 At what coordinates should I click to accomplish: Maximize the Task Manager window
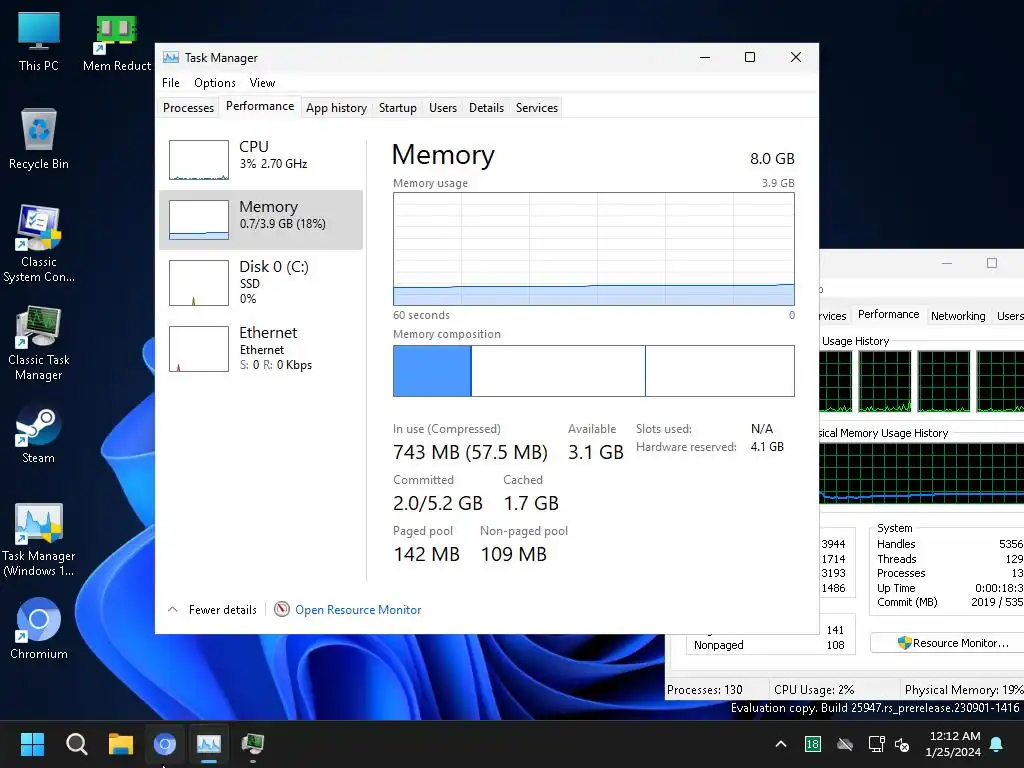click(750, 57)
